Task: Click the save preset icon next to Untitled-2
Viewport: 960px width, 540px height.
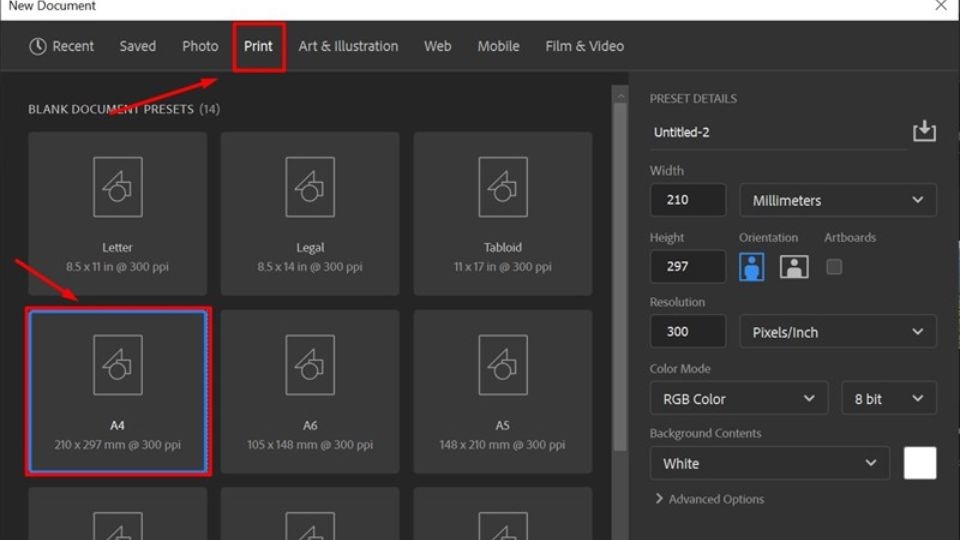Action: click(924, 131)
